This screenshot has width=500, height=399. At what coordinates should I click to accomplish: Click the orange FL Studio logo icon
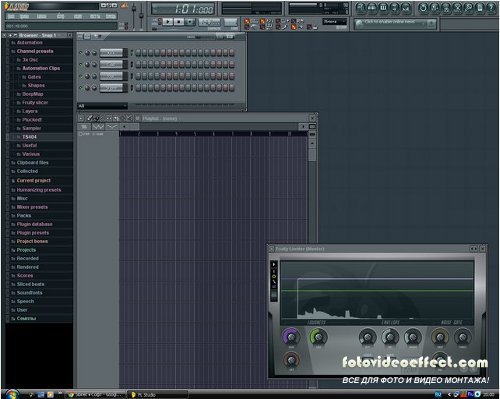[x=6, y=6]
